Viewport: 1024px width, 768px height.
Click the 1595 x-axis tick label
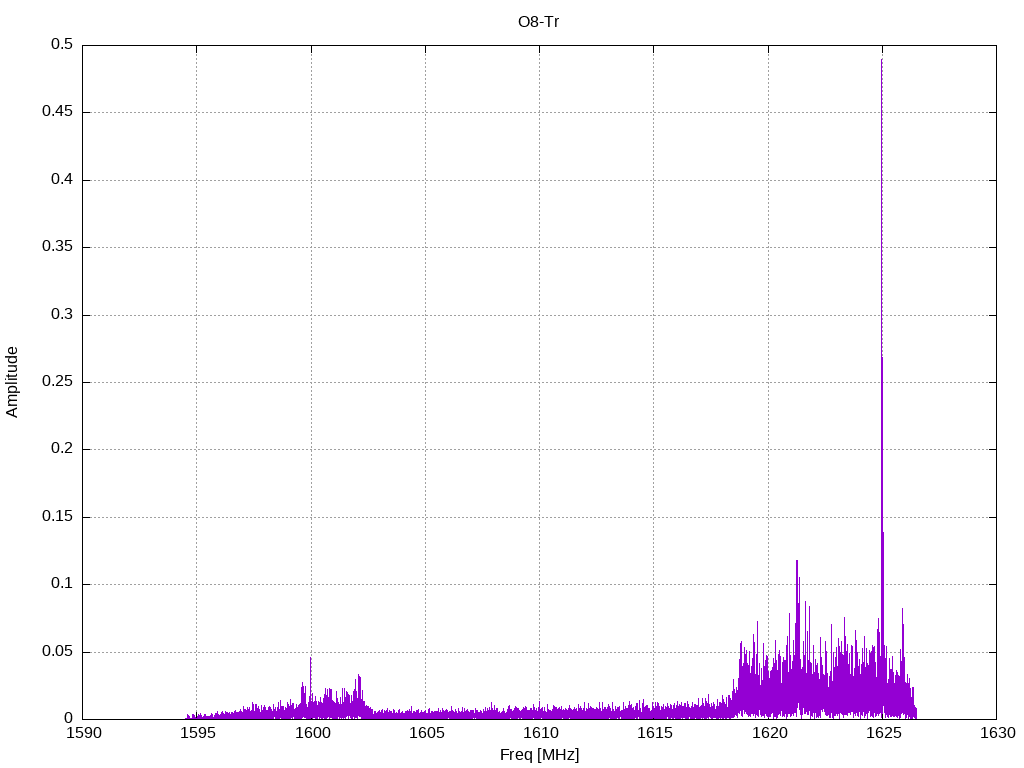tap(198, 733)
